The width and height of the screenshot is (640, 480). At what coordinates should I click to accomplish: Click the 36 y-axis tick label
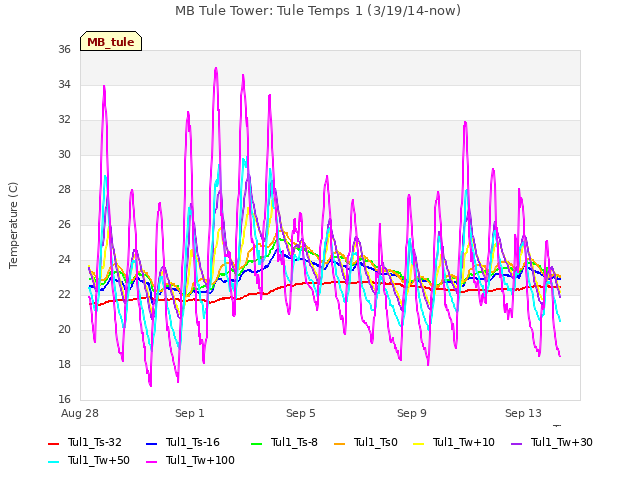pyautogui.click(x=64, y=49)
